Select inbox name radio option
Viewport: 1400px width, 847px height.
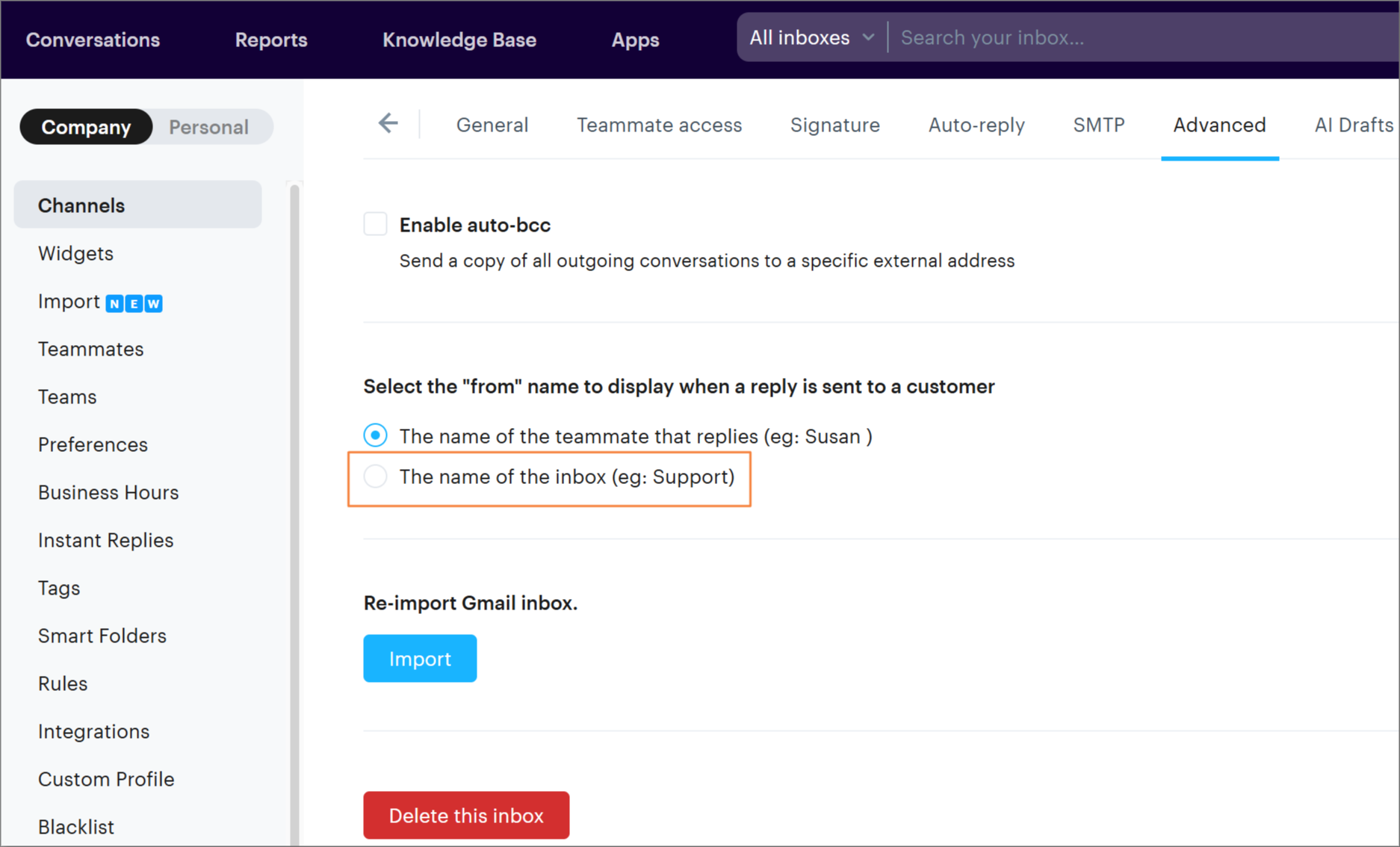[375, 477]
